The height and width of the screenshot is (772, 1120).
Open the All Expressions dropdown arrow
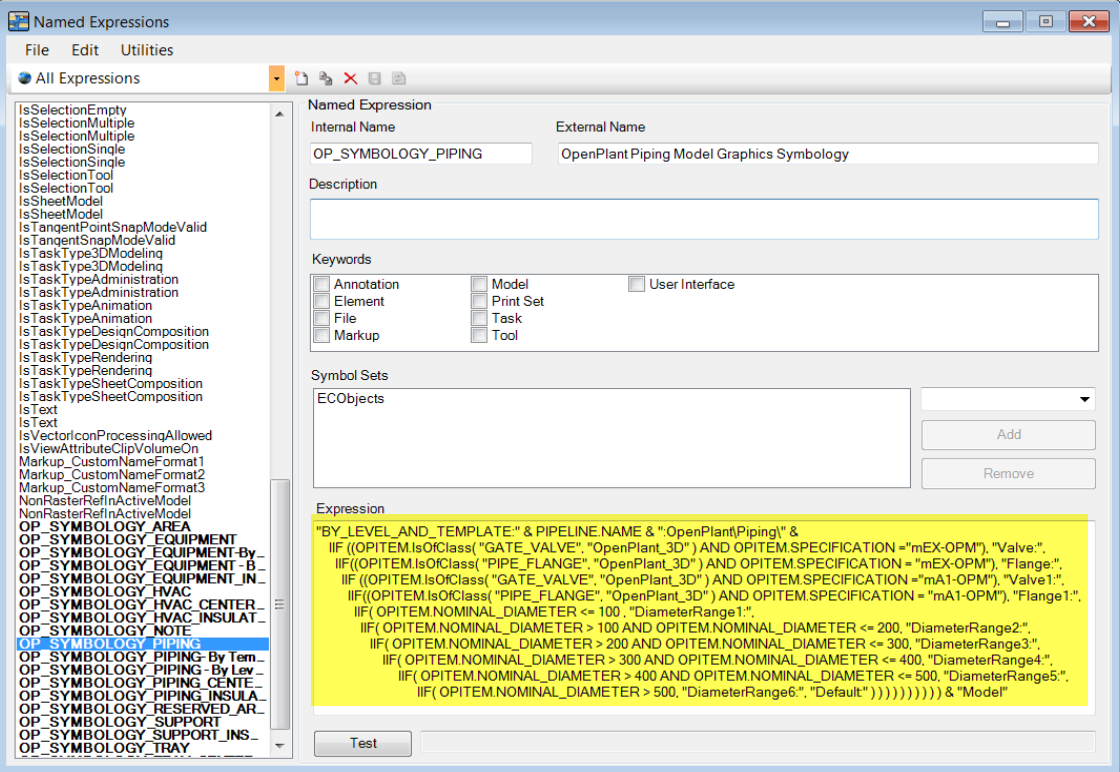276,79
